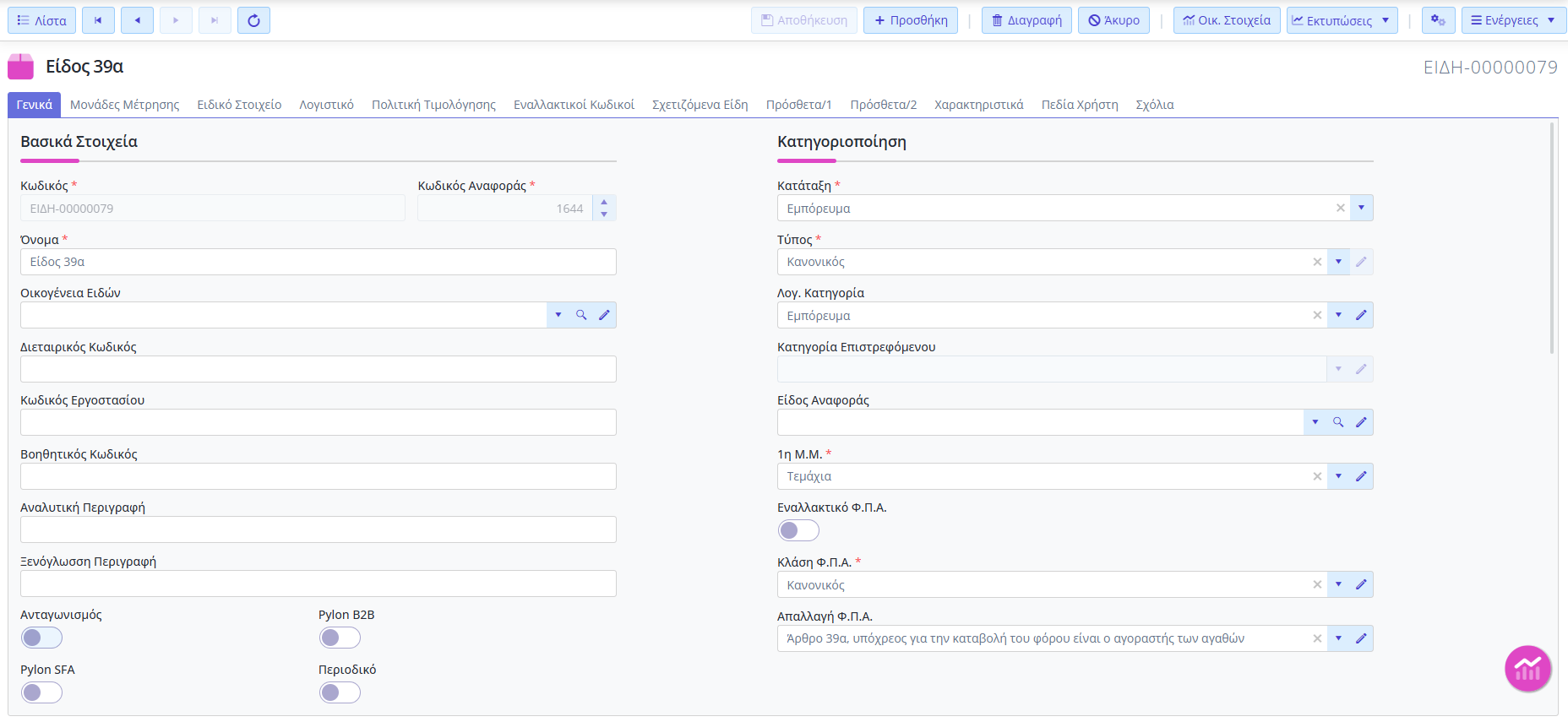The height and width of the screenshot is (722, 1568).
Task: Go to the first record arrow icon
Action: 98,20
